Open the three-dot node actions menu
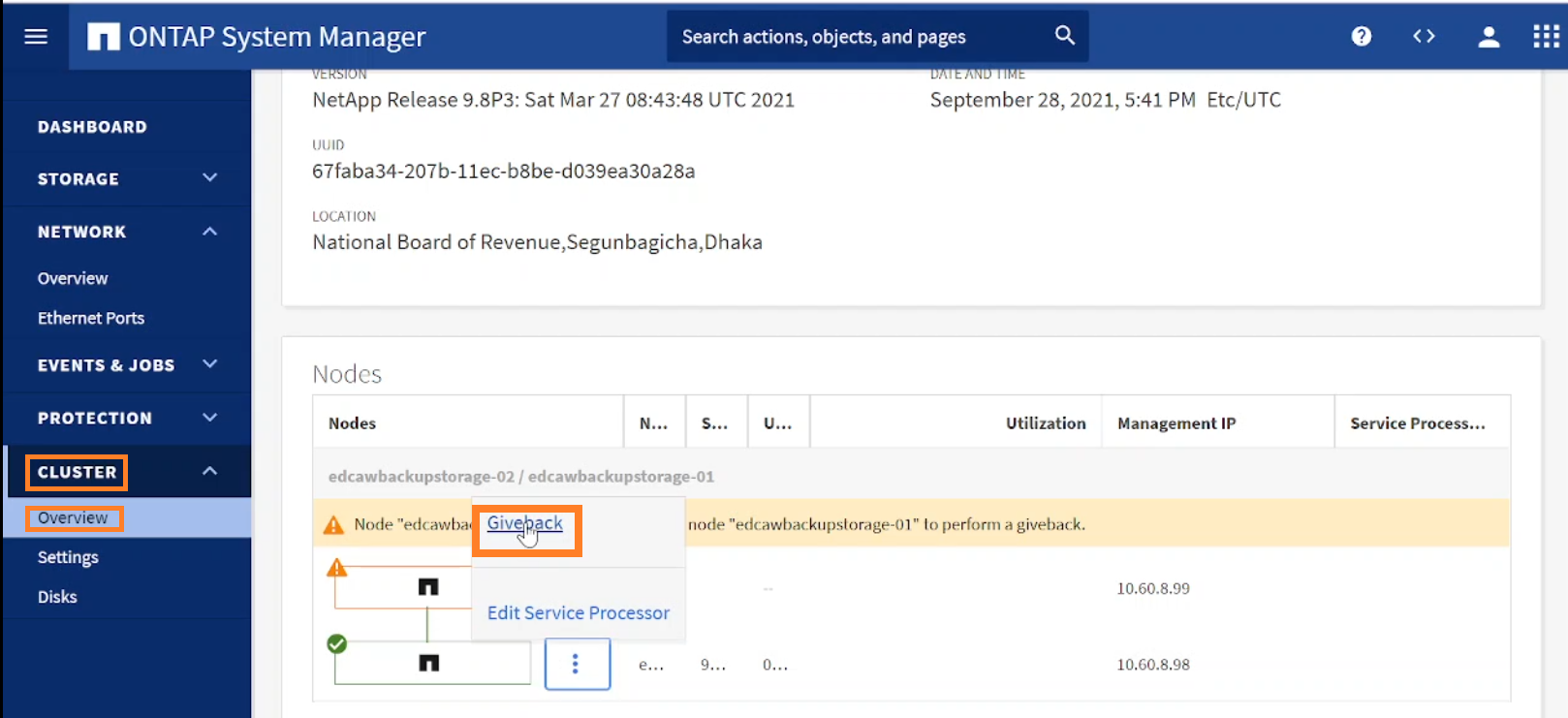The height and width of the screenshot is (718, 1568). click(577, 664)
